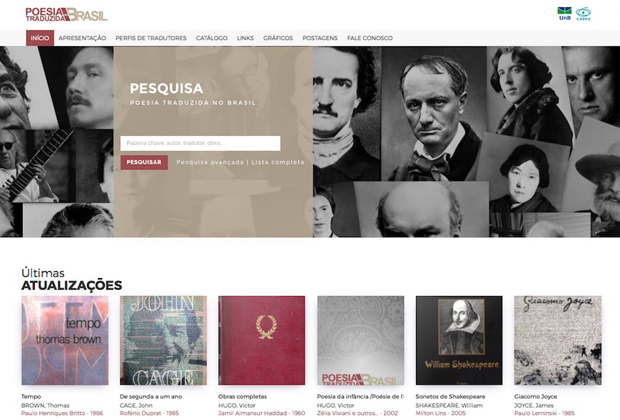The image size is (620, 420).
Task: Open the CAPES logo icon
Action: tap(583, 14)
